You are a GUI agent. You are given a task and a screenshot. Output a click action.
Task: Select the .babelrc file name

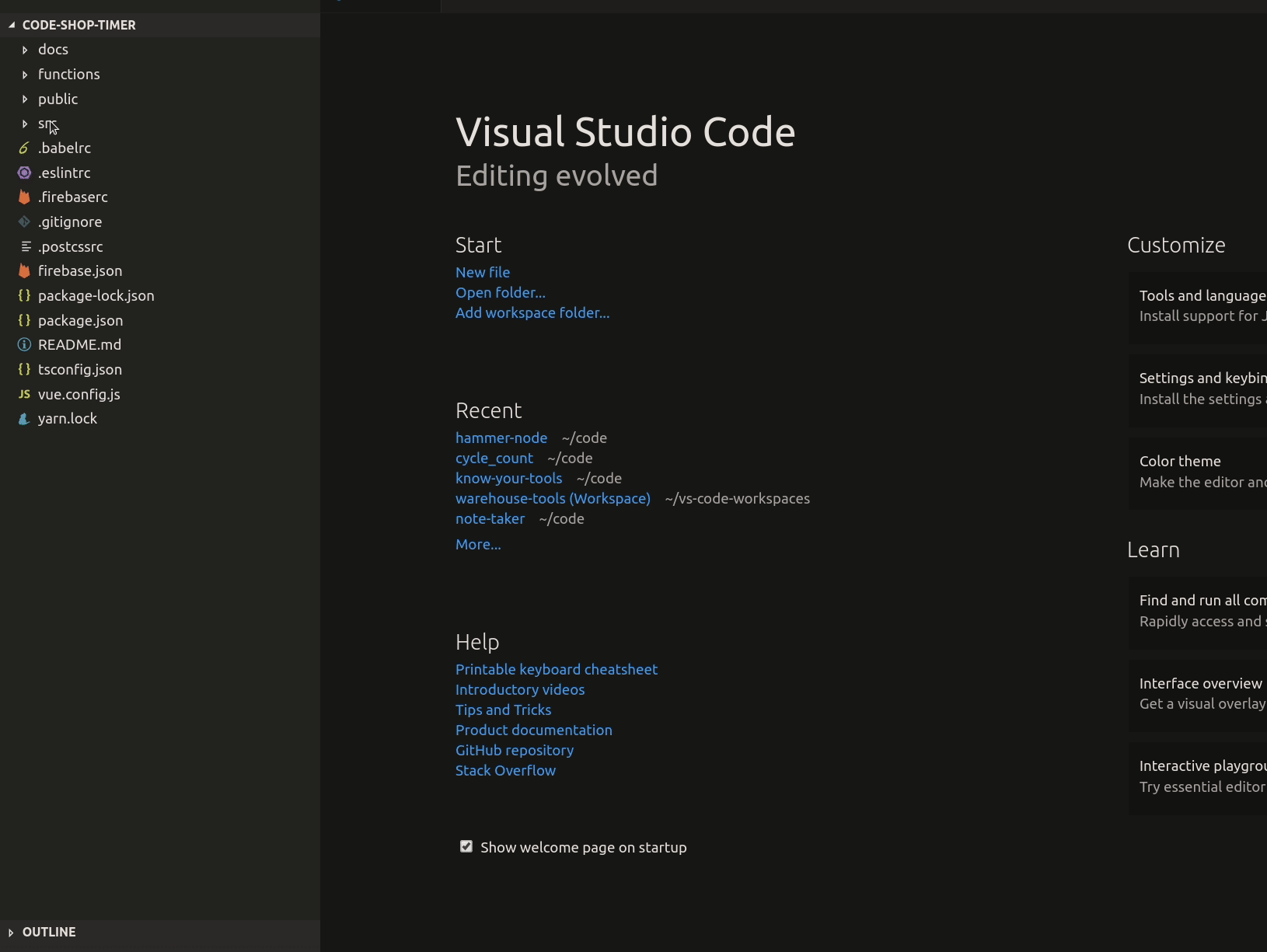point(65,148)
